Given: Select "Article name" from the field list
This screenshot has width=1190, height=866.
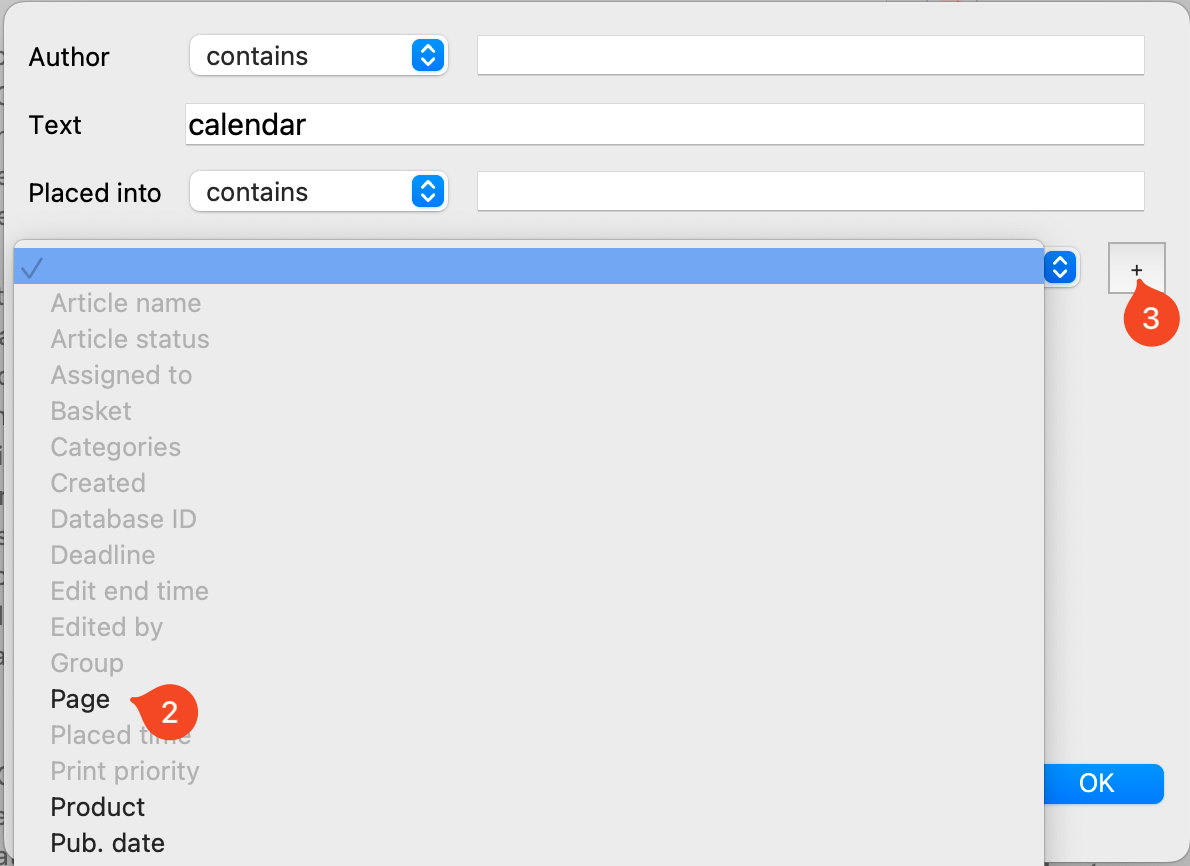Looking at the screenshot, I should coord(125,303).
